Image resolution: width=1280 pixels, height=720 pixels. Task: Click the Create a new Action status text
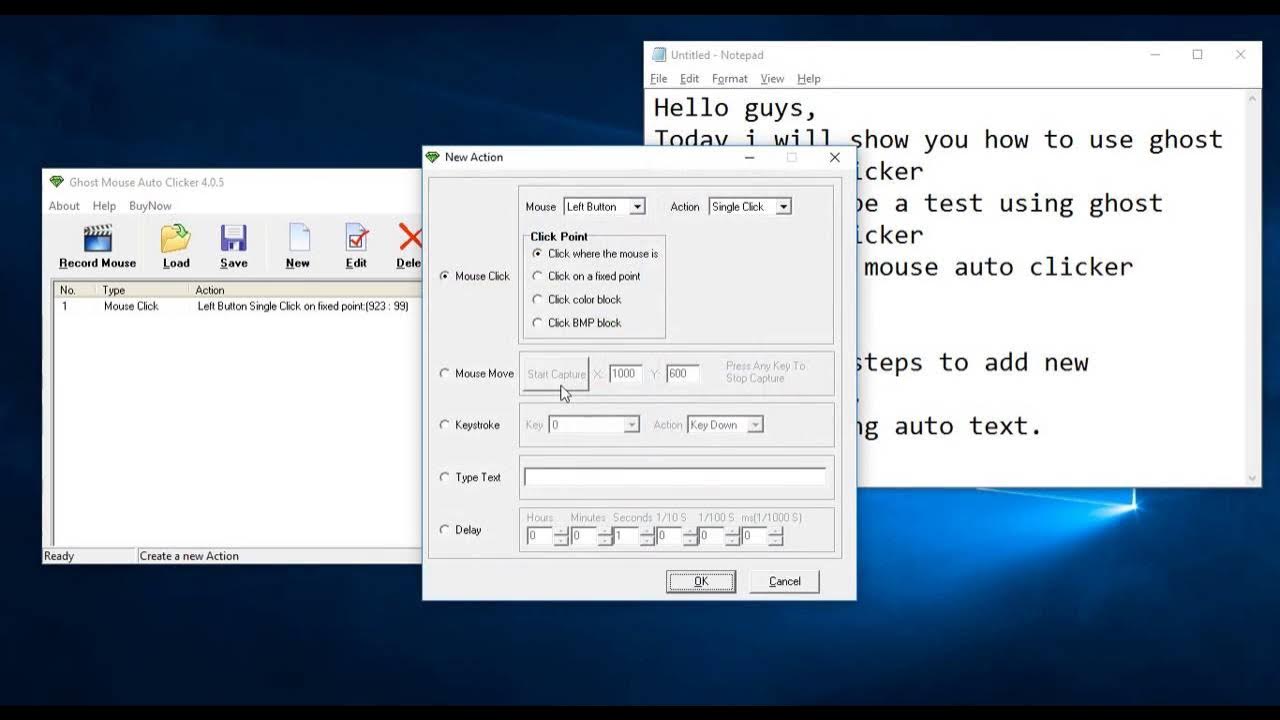point(189,556)
